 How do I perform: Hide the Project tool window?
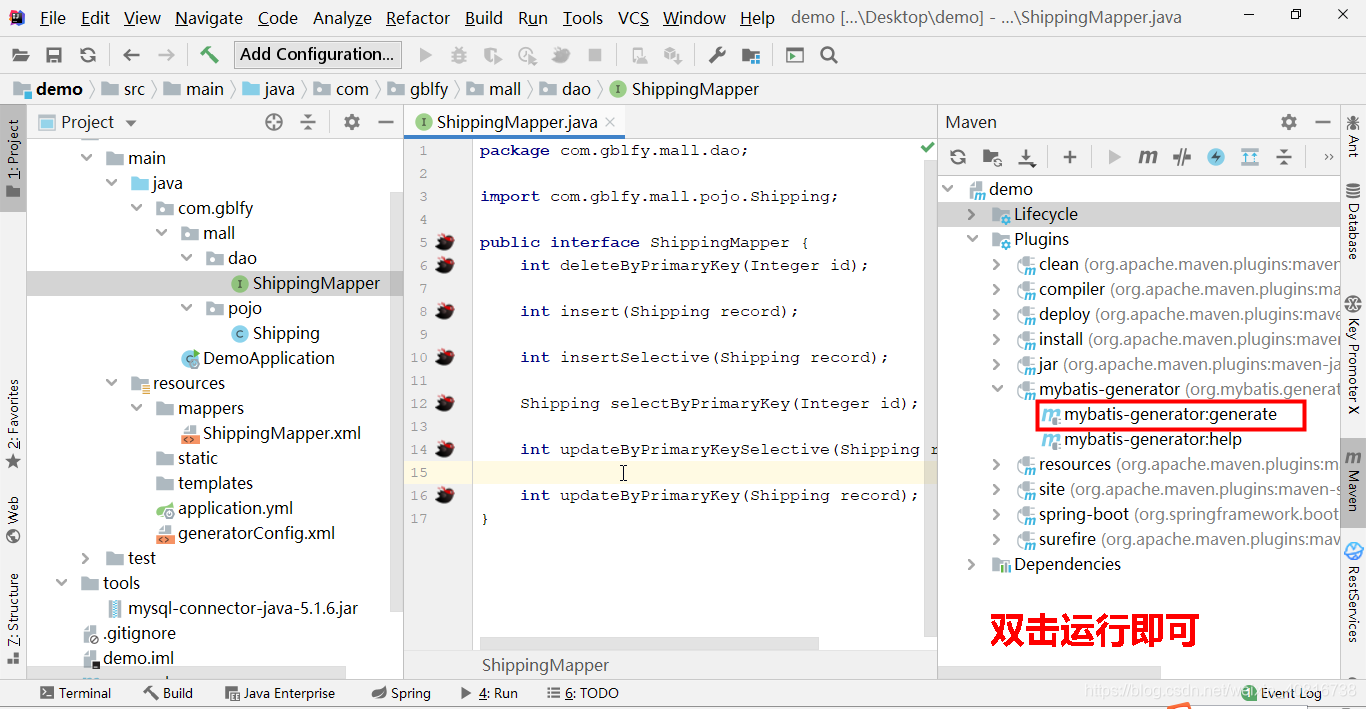click(386, 122)
